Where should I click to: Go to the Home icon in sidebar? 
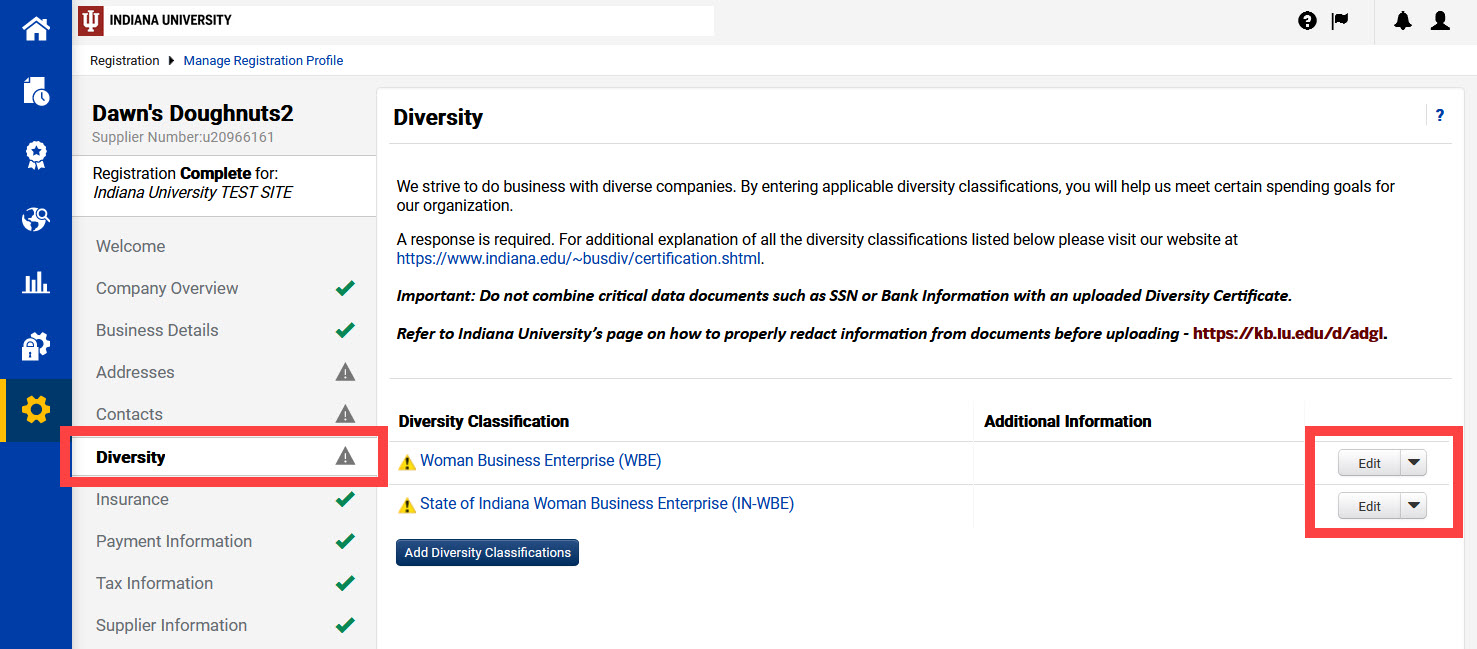(36, 28)
